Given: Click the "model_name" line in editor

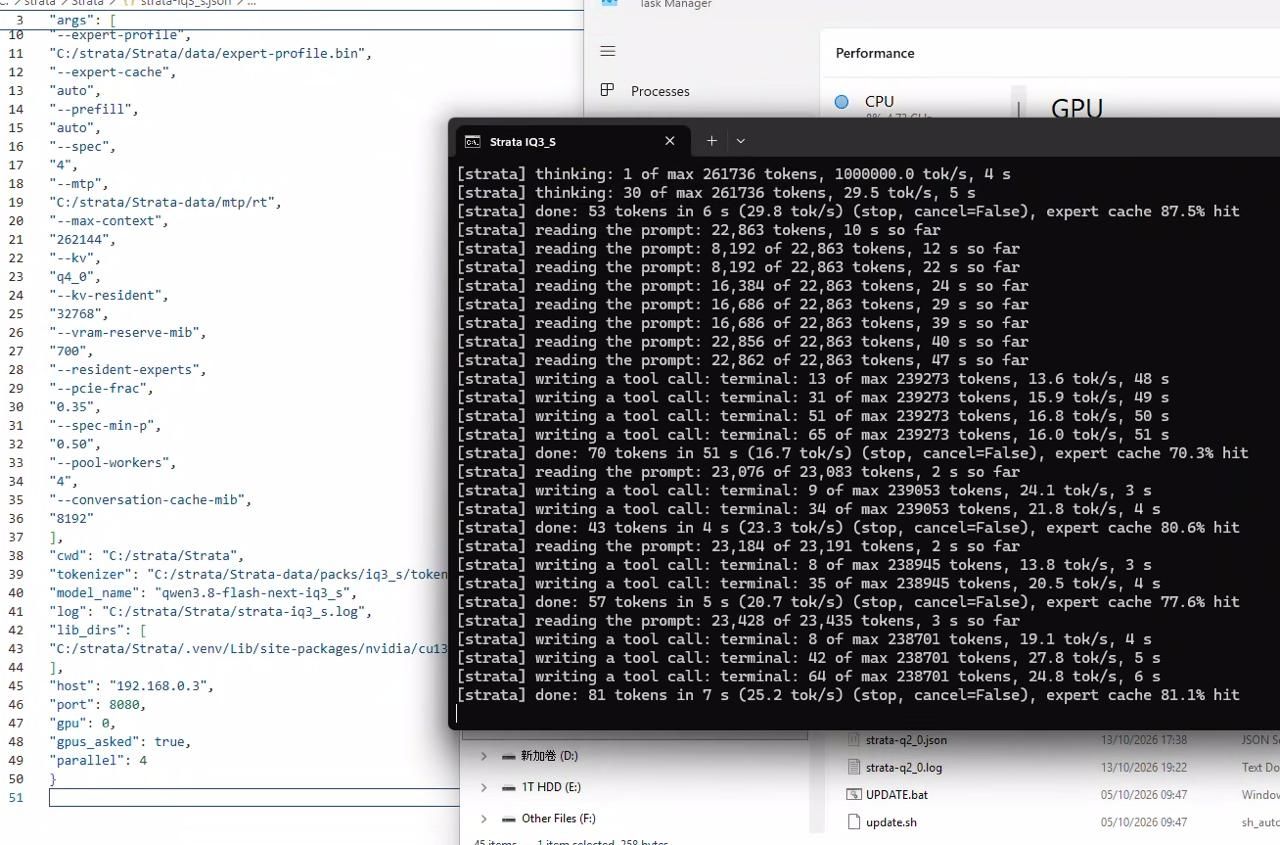Looking at the screenshot, I should pos(203,593).
